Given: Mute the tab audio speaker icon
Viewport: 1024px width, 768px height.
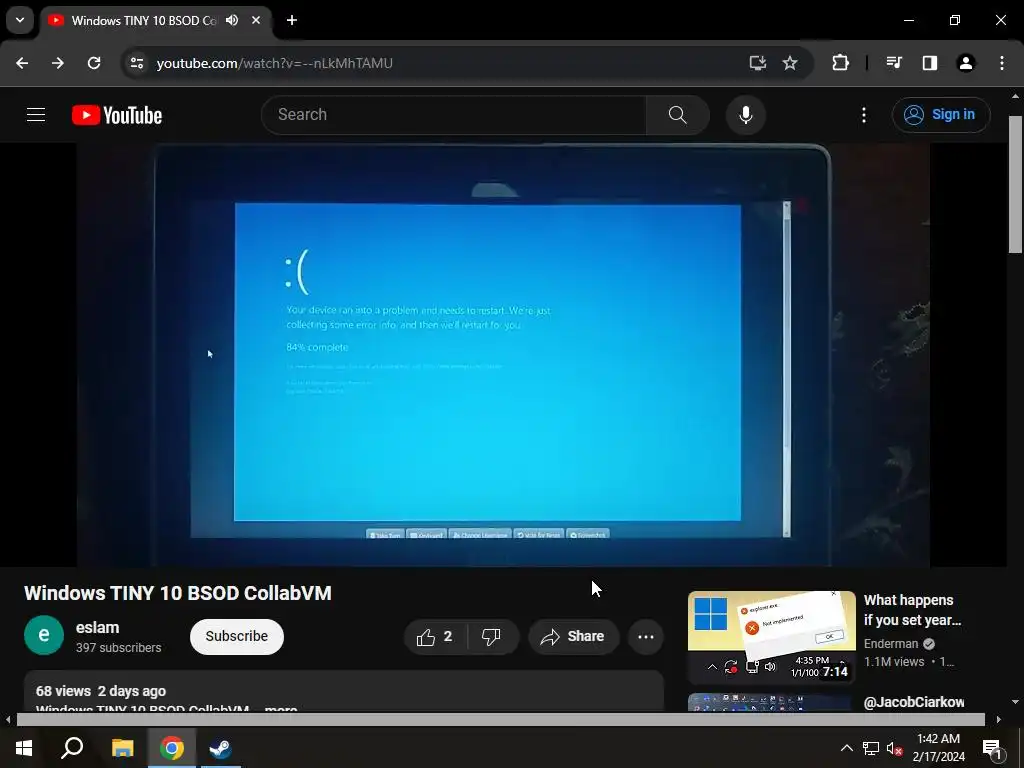Looking at the screenshot, I should coord(232,20).
